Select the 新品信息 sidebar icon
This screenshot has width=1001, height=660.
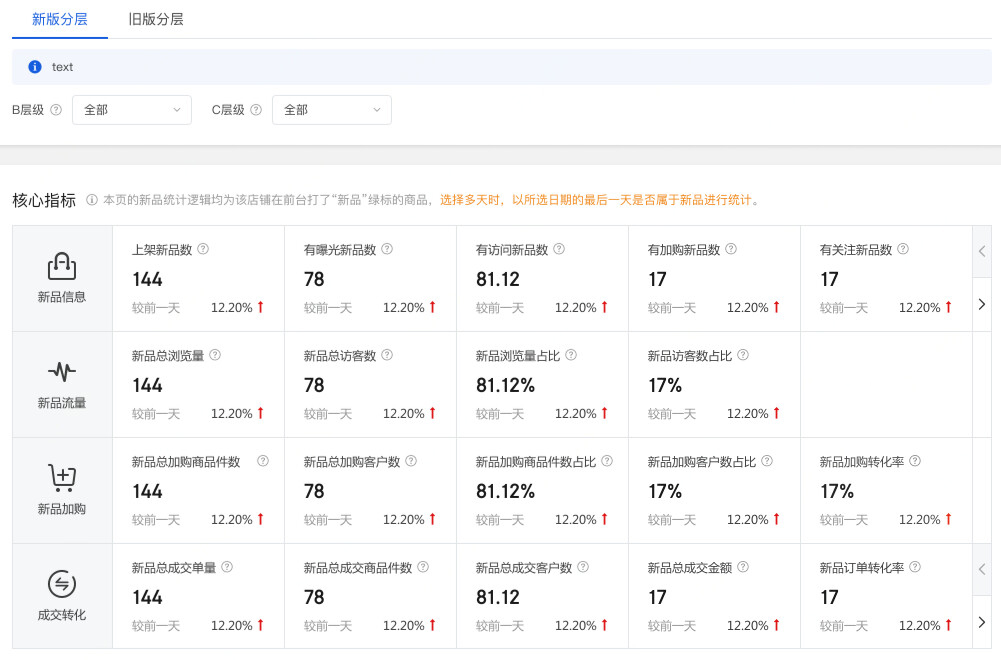pyautogui.click(x=61, y=268)
